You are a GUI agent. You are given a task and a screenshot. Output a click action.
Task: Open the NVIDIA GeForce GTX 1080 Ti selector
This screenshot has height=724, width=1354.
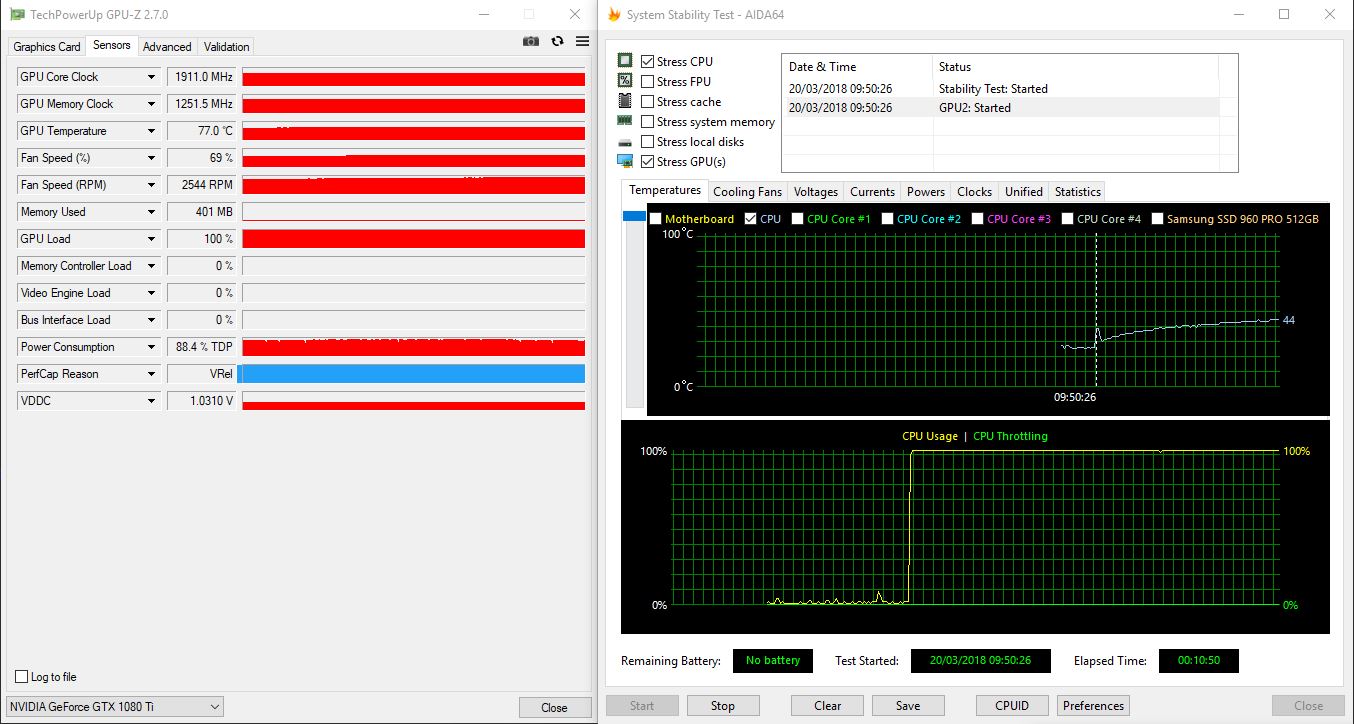(115, 707)
